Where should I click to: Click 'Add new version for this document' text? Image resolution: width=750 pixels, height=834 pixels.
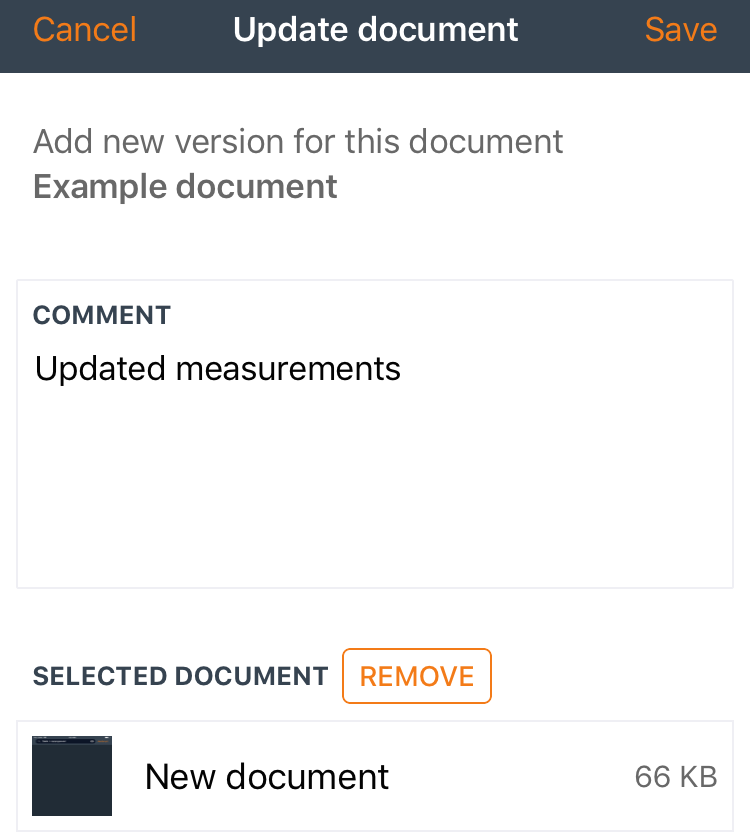298,141
